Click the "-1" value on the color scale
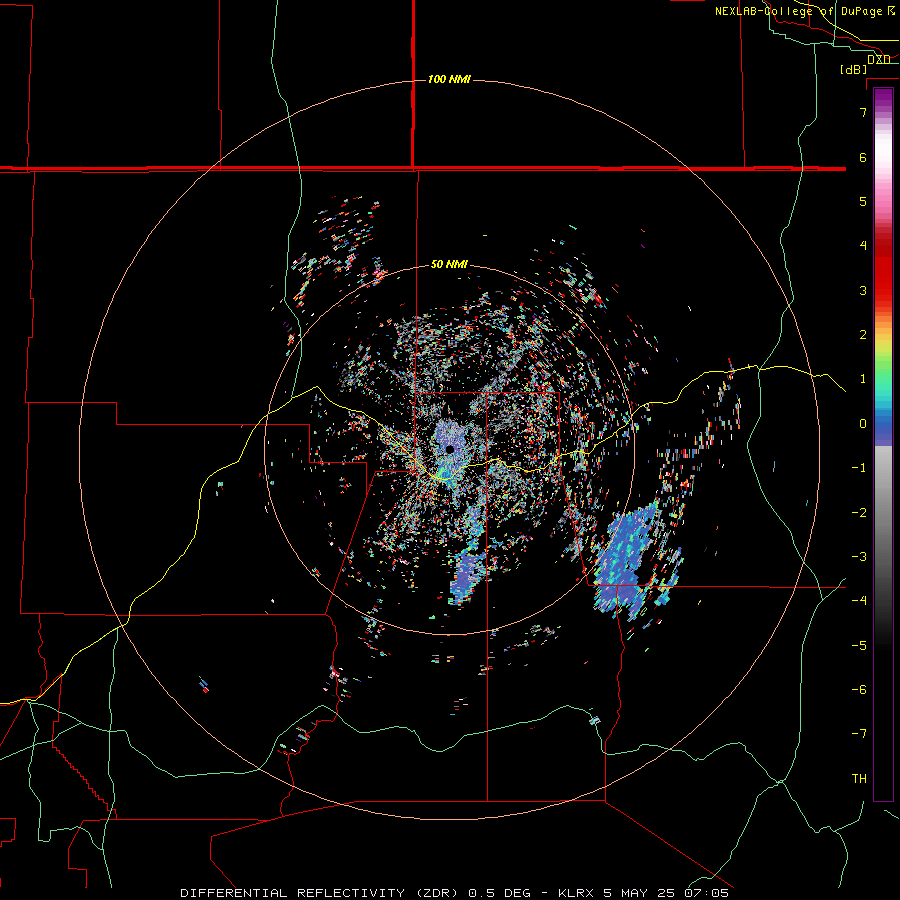This screenshot has height=900, width=900. pyautogui.click(x=859, y=468)
